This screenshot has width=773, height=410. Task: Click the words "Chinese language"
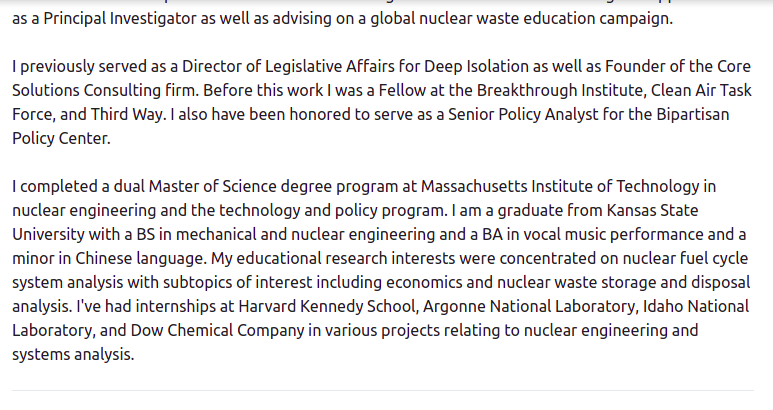[141, 258]
